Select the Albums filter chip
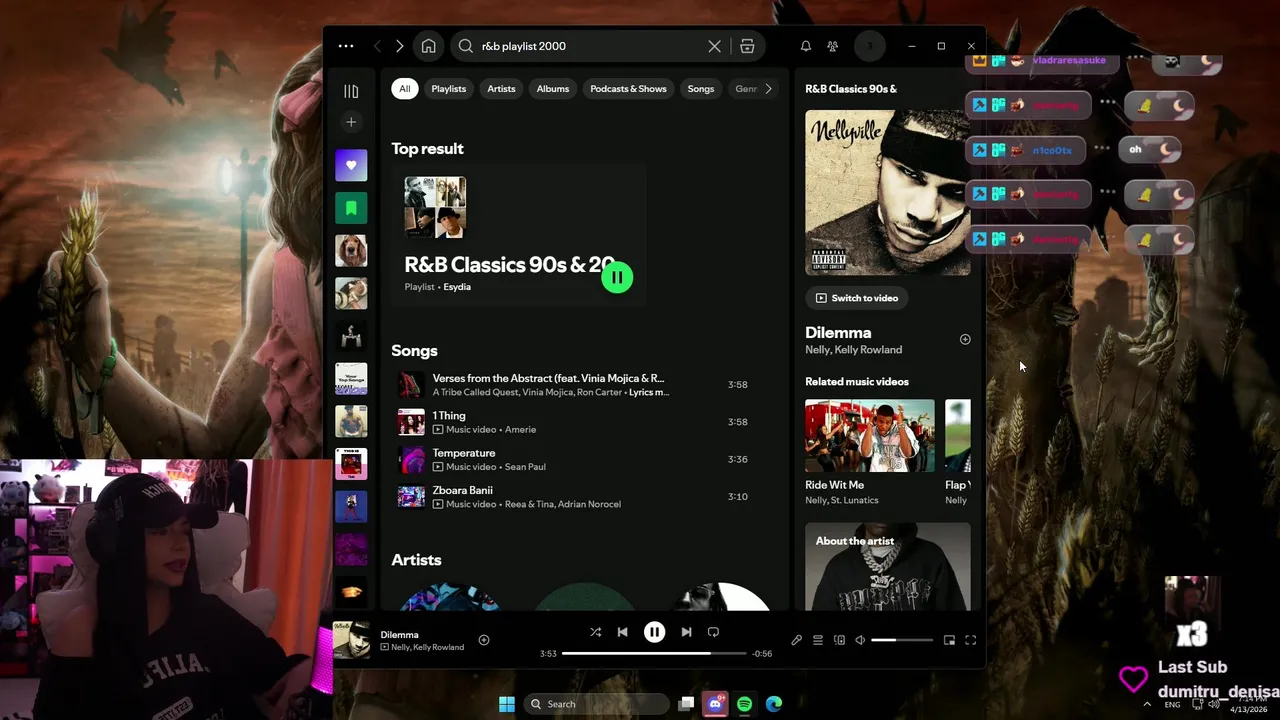 552,89
